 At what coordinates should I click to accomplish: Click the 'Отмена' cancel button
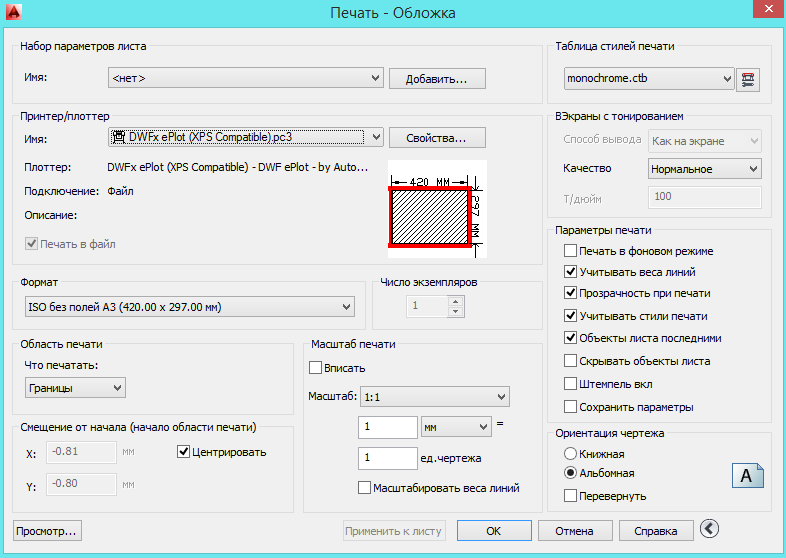575,531
